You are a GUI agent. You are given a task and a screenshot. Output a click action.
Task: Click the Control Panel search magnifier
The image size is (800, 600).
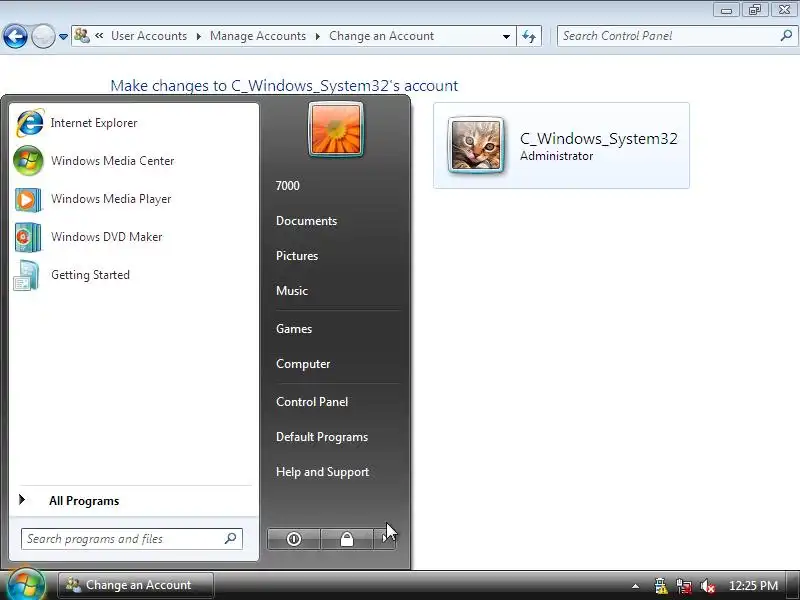click(786, 36)
